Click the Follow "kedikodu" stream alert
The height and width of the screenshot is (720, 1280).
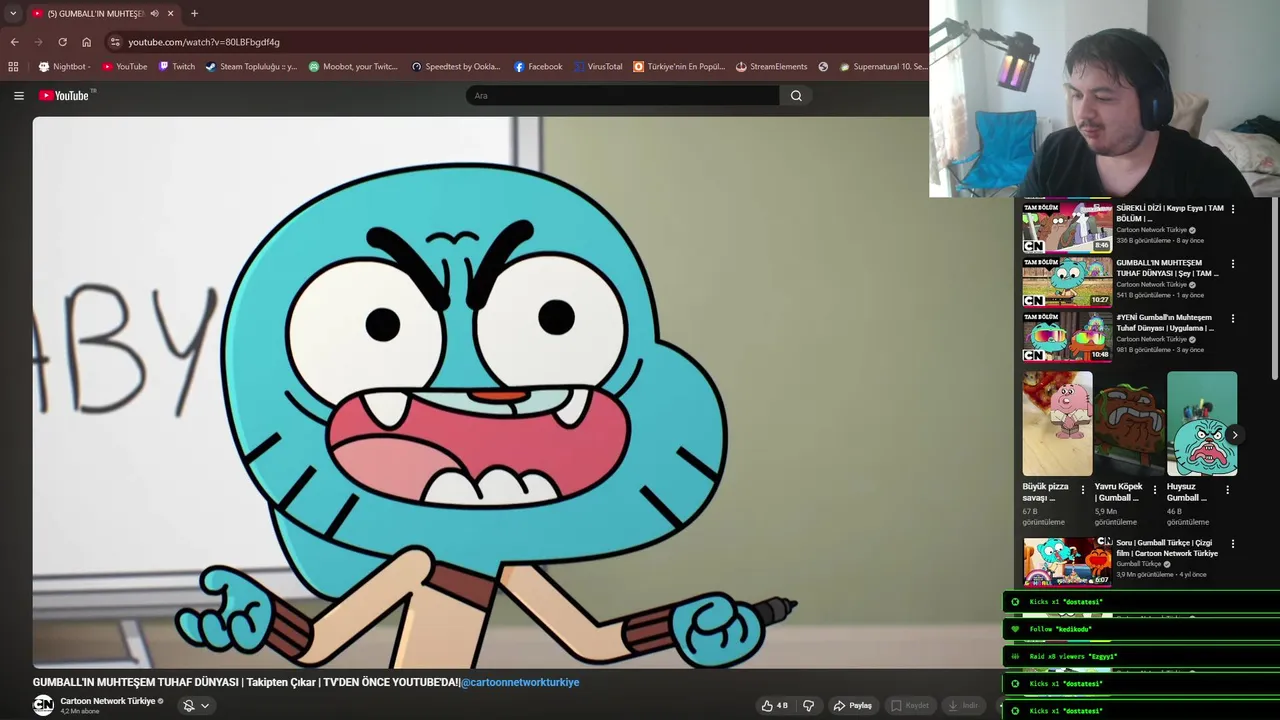tap(1141, 629)
